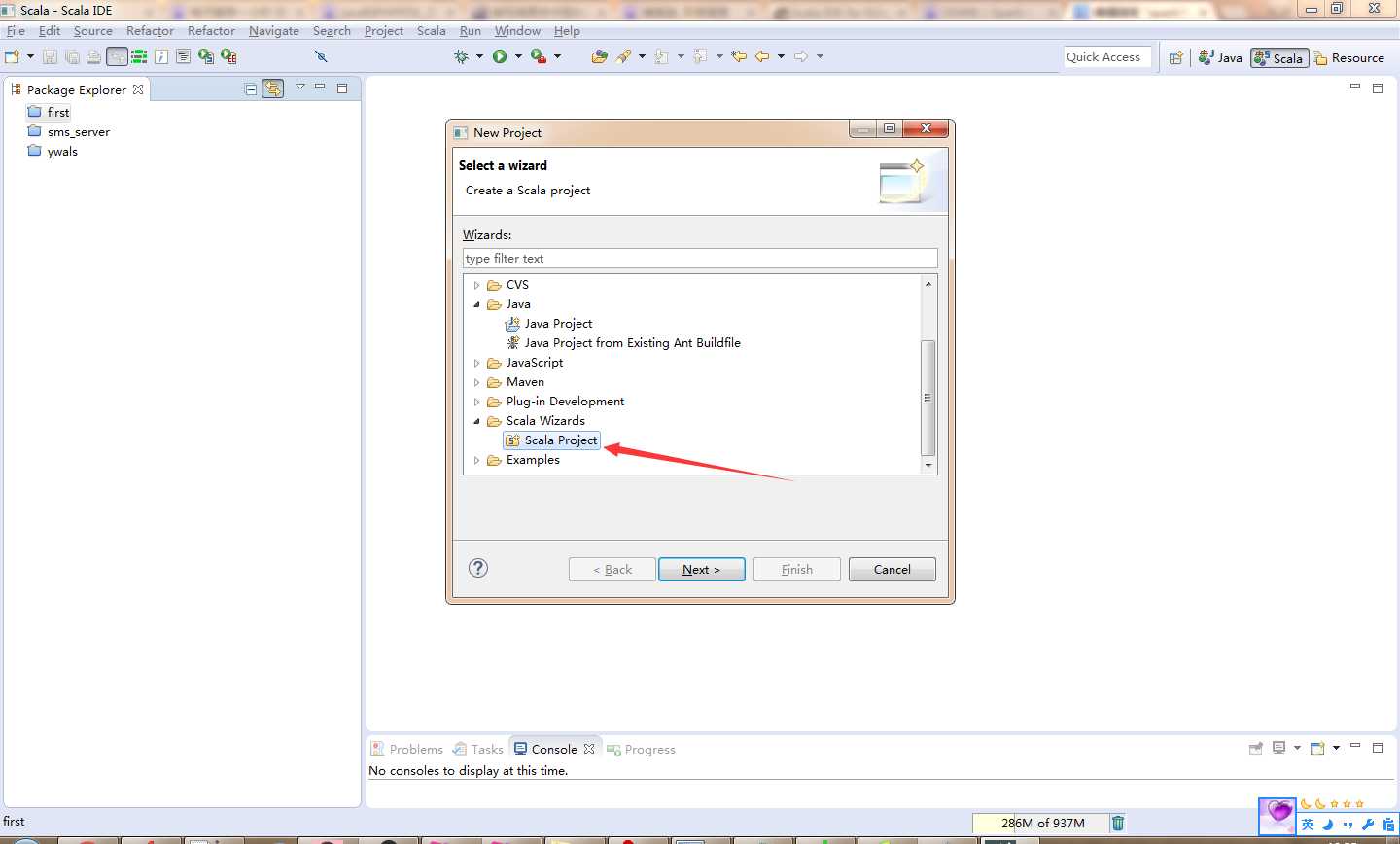1400x844 pixels.
Task: Click the heap status memory bar
Action: tap(1039, 823)
